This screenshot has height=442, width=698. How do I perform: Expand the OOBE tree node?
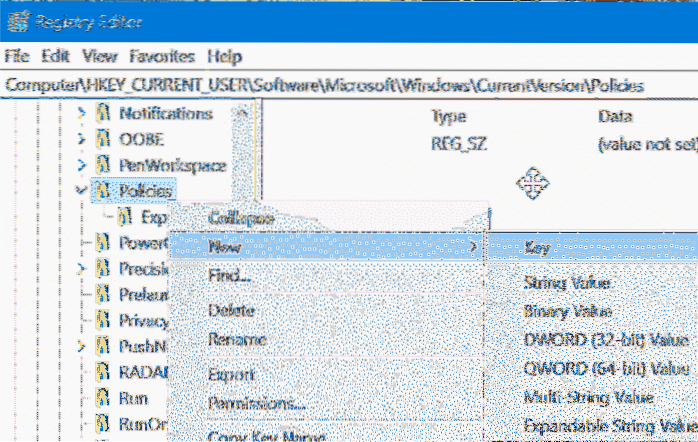[81, 139]
